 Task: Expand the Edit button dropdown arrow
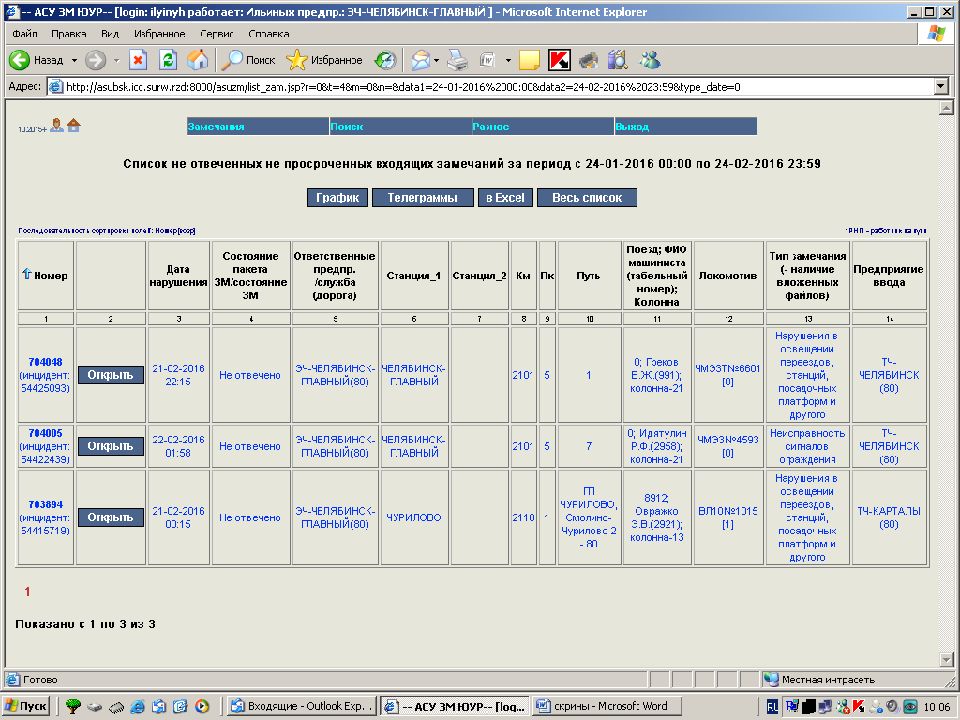508,60
